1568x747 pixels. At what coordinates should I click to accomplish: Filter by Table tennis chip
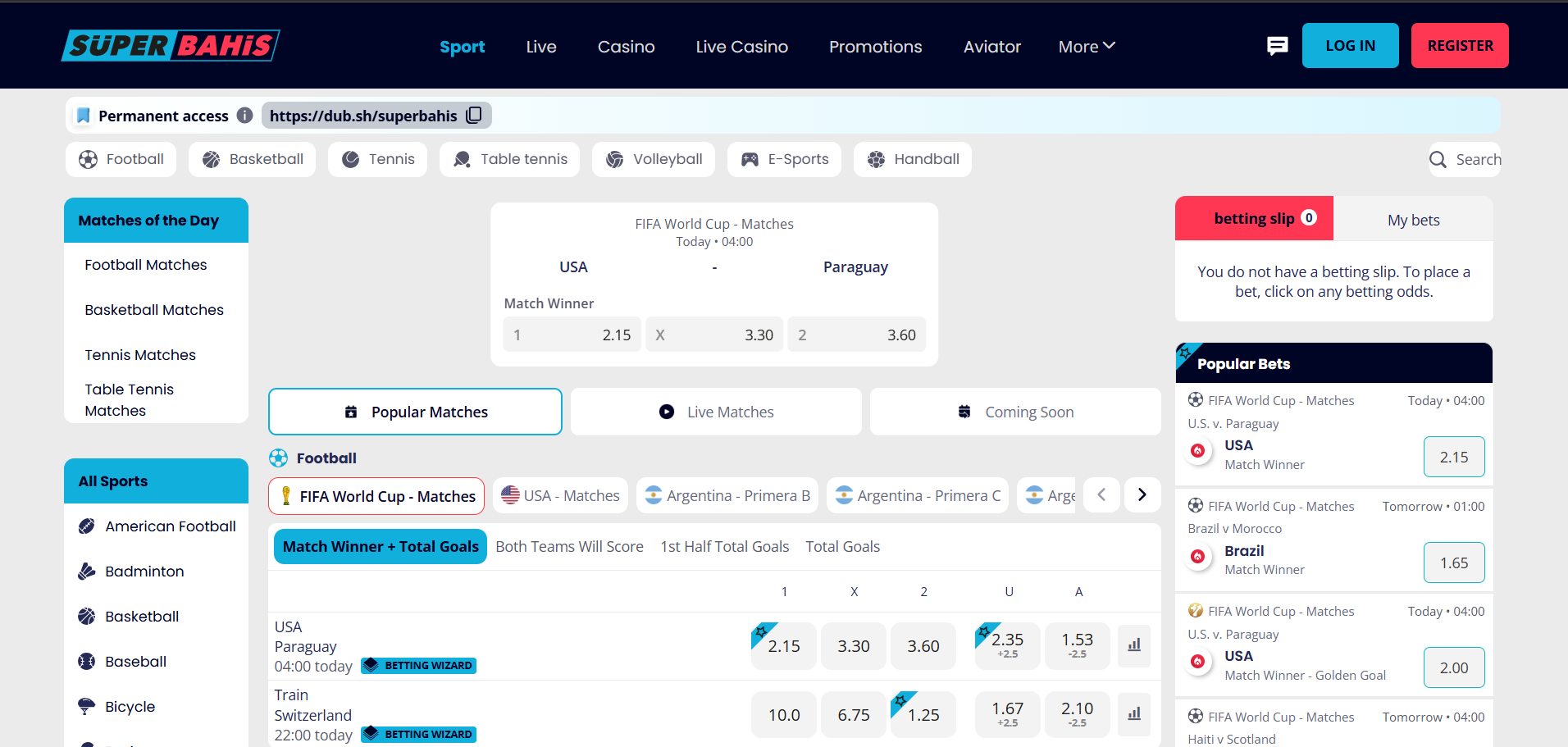coord(509,159)
